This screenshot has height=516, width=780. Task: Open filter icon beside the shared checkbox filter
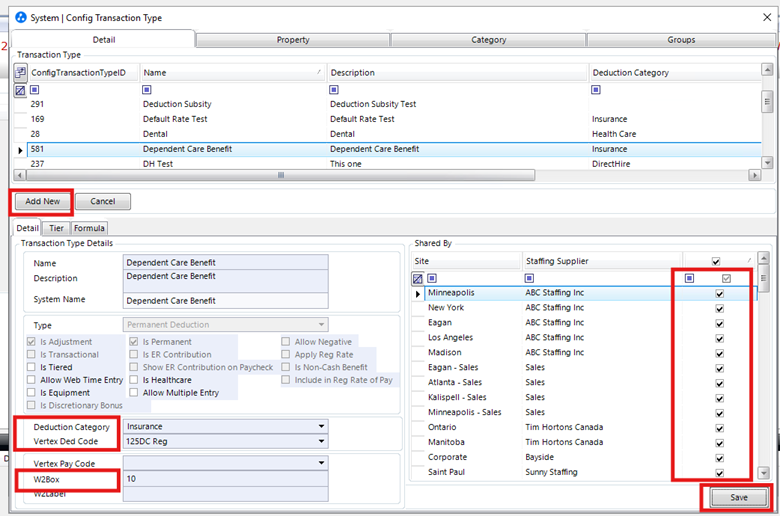(x=689, y=278)
